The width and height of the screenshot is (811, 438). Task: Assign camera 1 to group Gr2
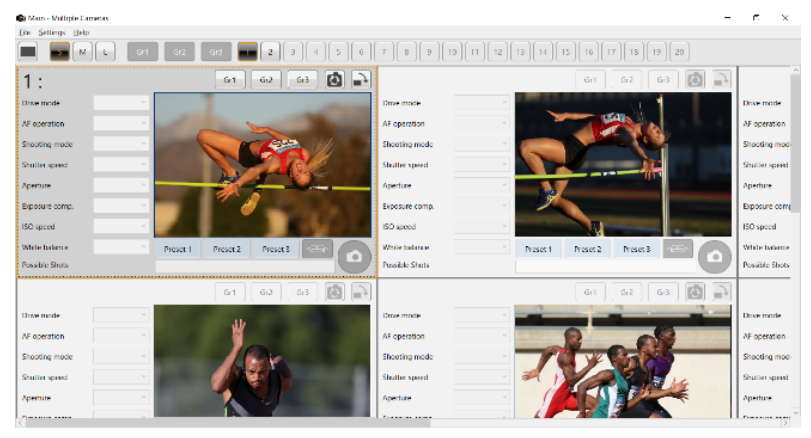(266, 80)
